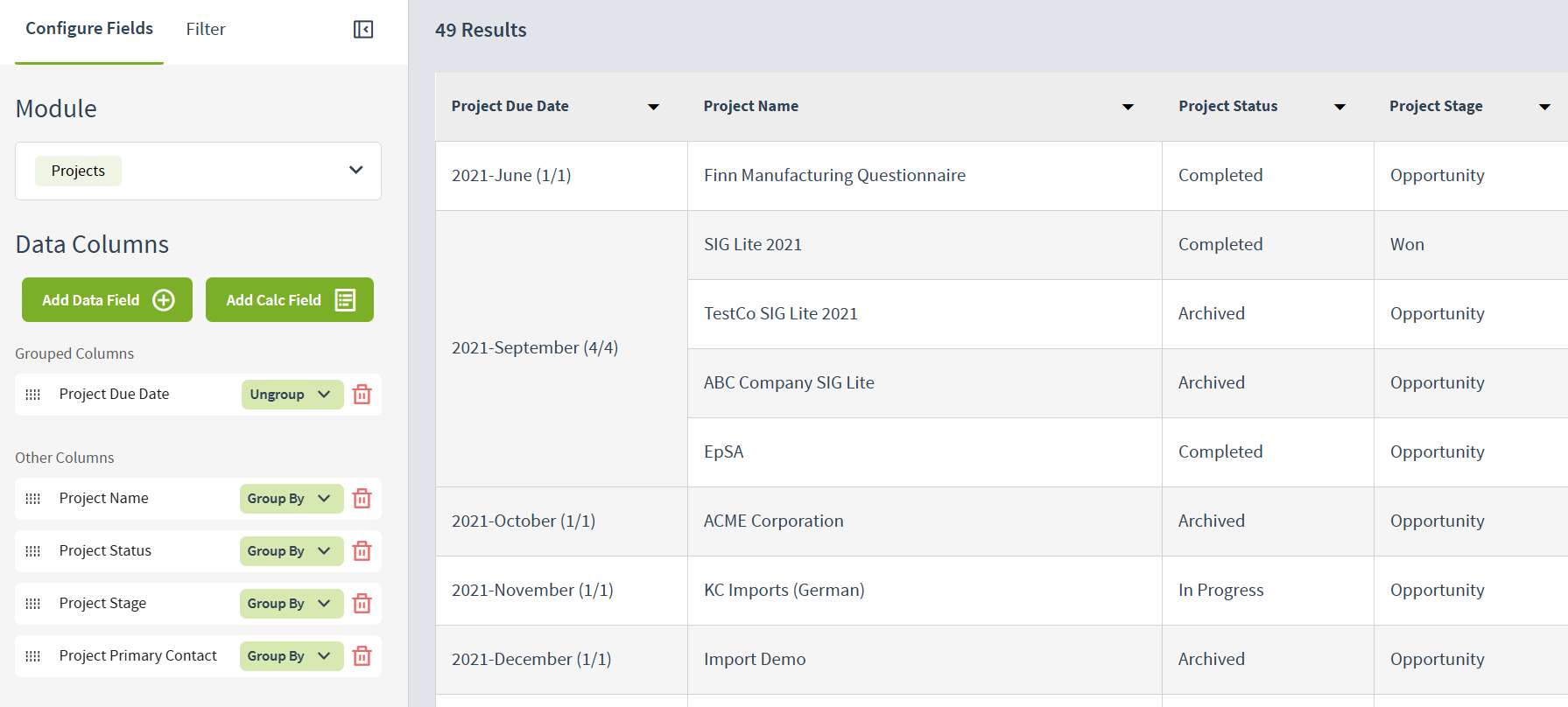The height and width of the screenshot is (707, 1568).
Task: Delete the Project Status column
Action: [x=362, y=551]
